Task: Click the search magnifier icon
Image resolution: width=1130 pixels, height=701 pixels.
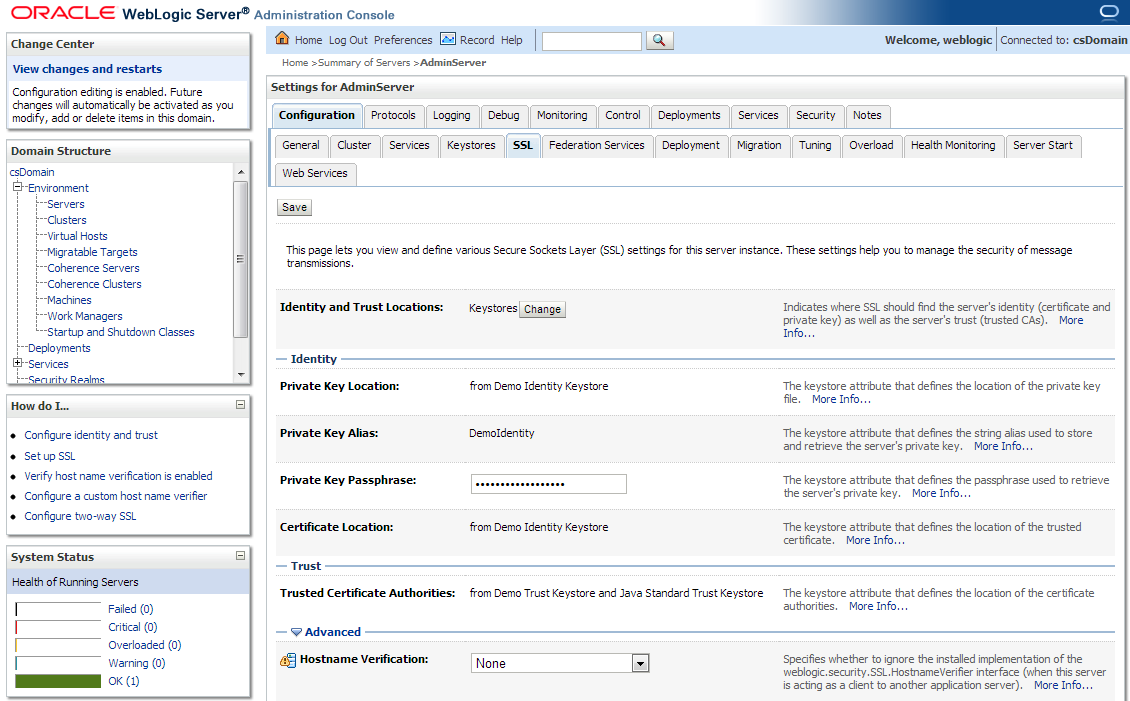Action: click(x=661, y=41)
